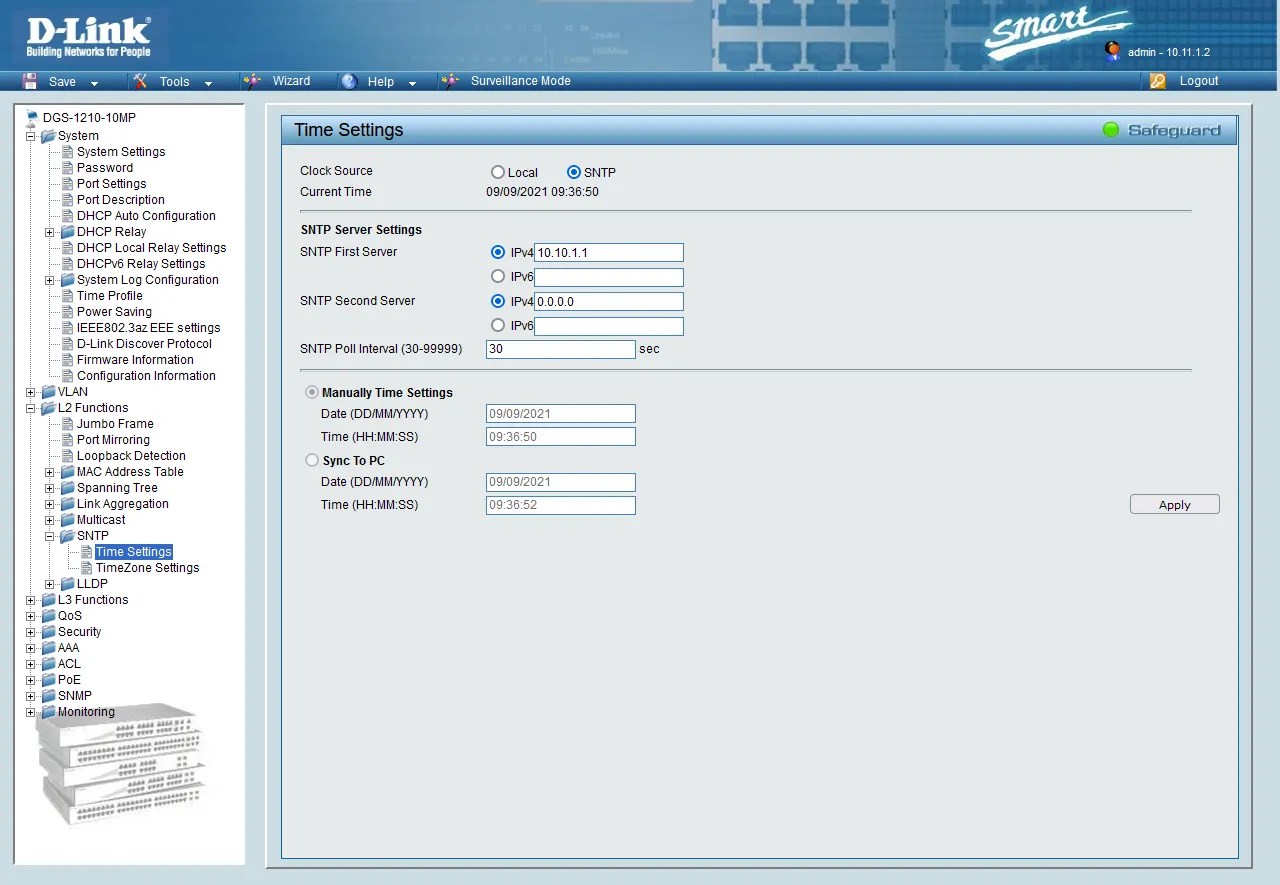Viewport: 1280px width, 885px height.
Task: Expand the VLAN tree node
Action: tap(31, 392)
